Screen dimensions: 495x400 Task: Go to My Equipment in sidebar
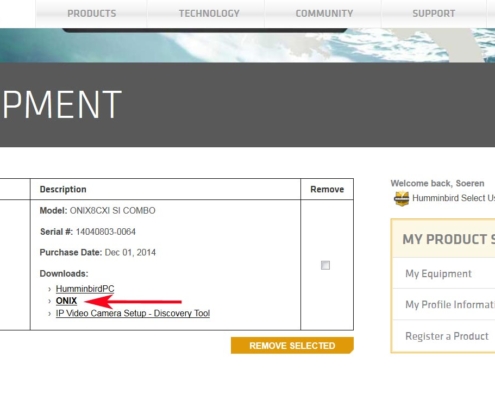tap(438, 274)
